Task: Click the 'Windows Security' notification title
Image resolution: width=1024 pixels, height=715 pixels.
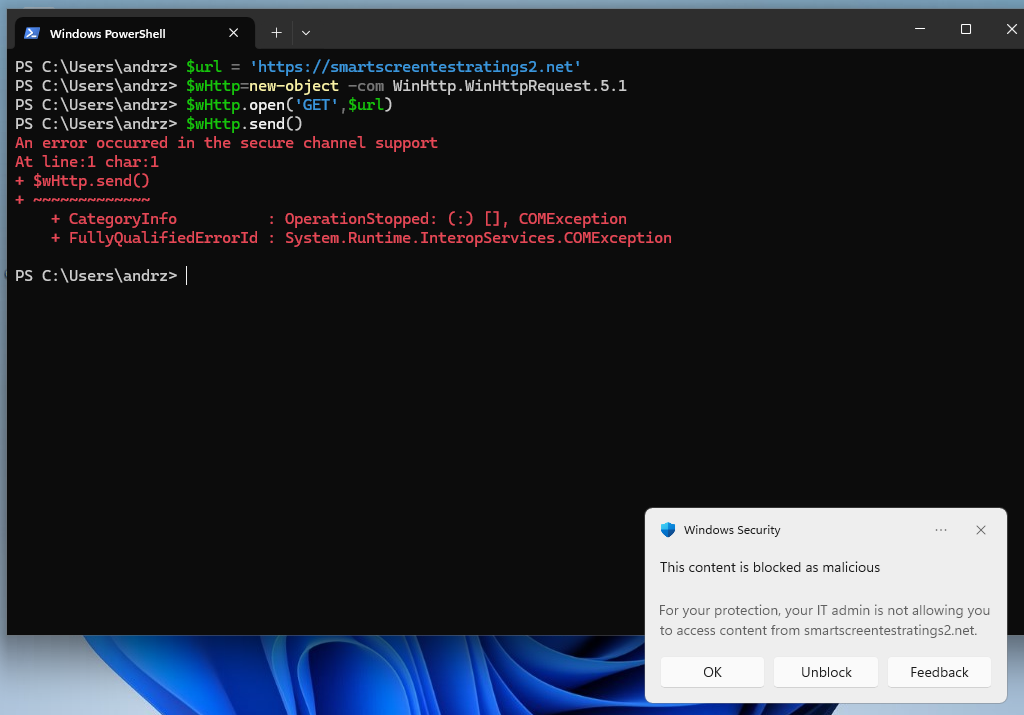Action: click(731, 530)
